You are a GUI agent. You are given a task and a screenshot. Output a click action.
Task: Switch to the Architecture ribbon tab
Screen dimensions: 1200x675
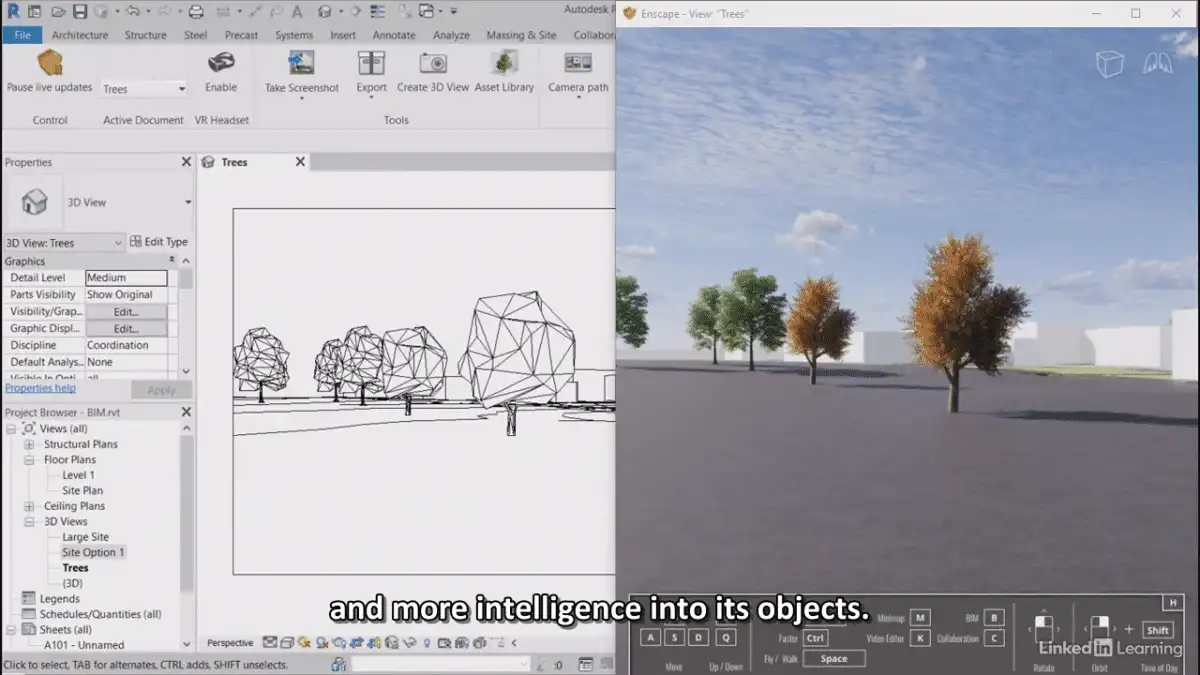click(x=80, y=35)
